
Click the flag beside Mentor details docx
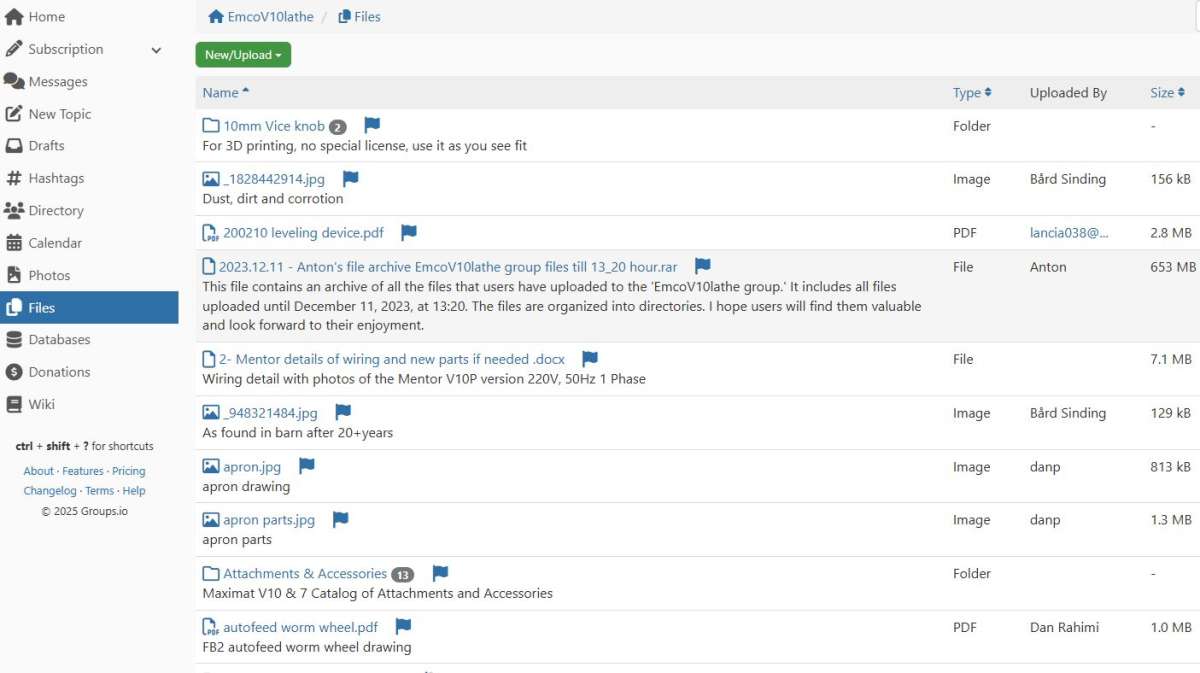click(x=590, y=359)
